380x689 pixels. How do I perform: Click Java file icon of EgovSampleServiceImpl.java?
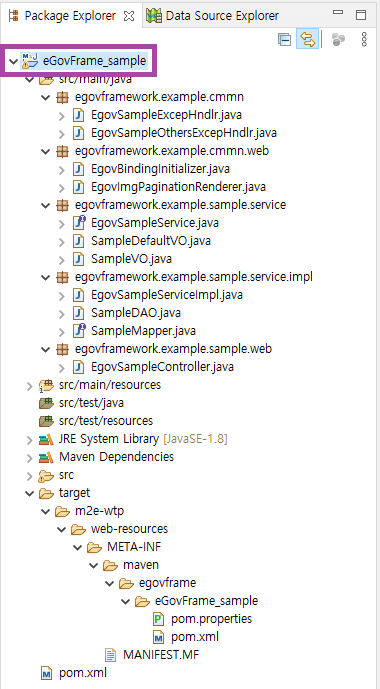79,295
